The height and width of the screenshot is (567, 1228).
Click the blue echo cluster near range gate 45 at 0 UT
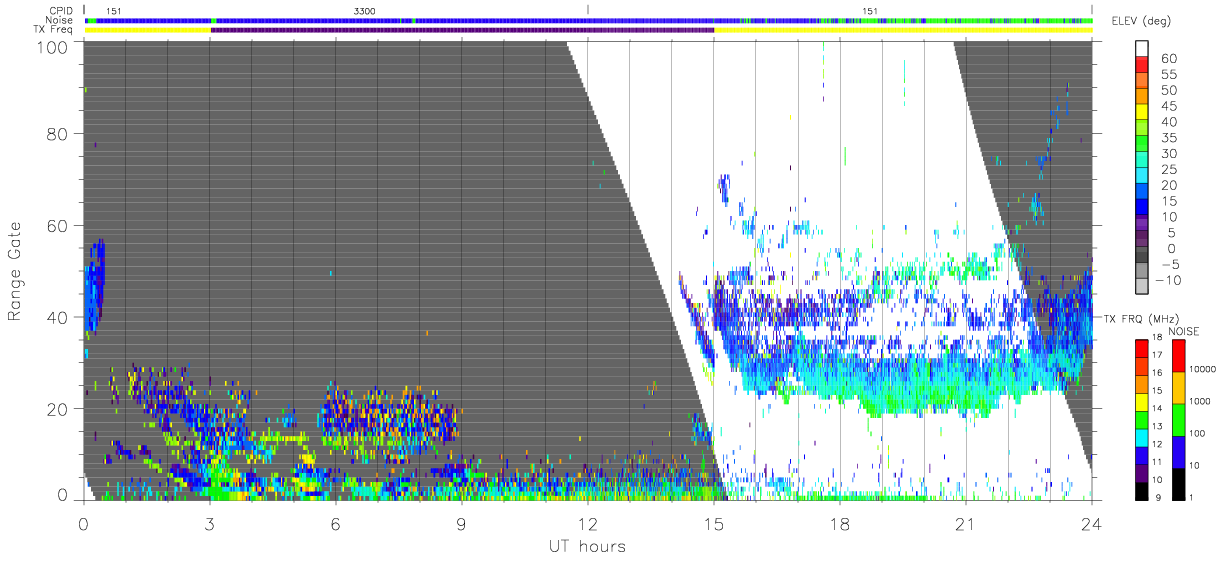tap(94, 286)
